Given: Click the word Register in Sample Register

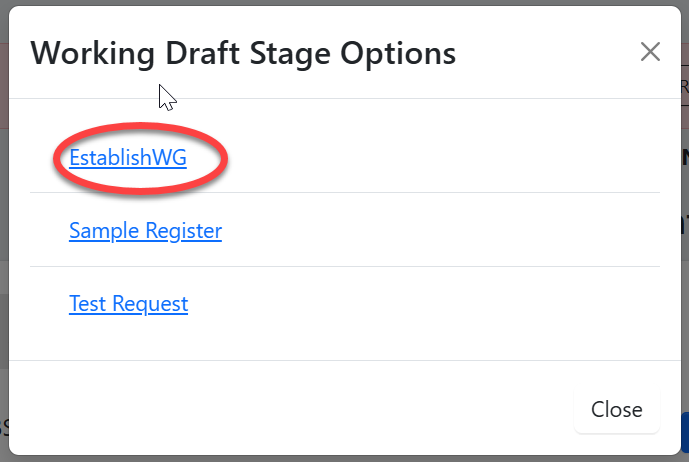Looking at the screenshot, I should click(x=184, y=231).
